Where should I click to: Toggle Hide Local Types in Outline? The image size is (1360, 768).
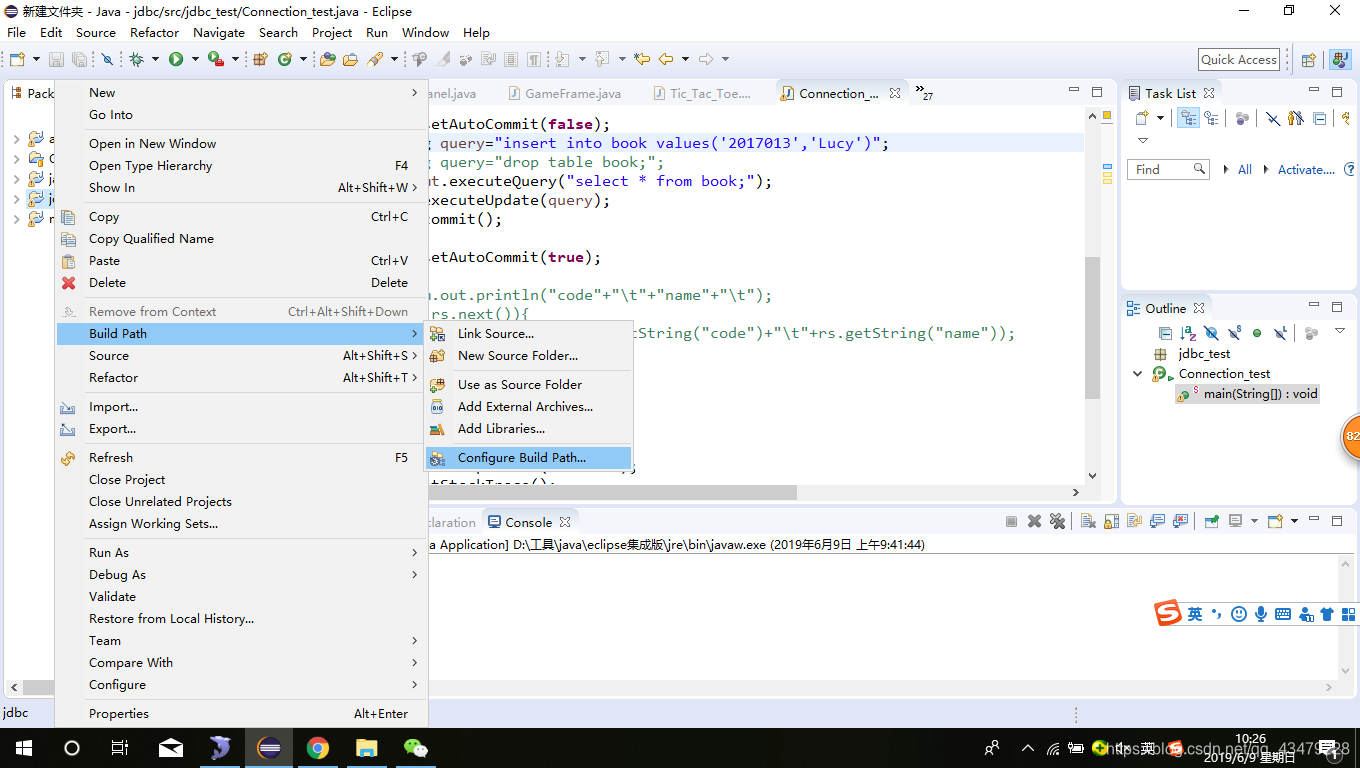pyautogui.click(x=1280, y=333)
